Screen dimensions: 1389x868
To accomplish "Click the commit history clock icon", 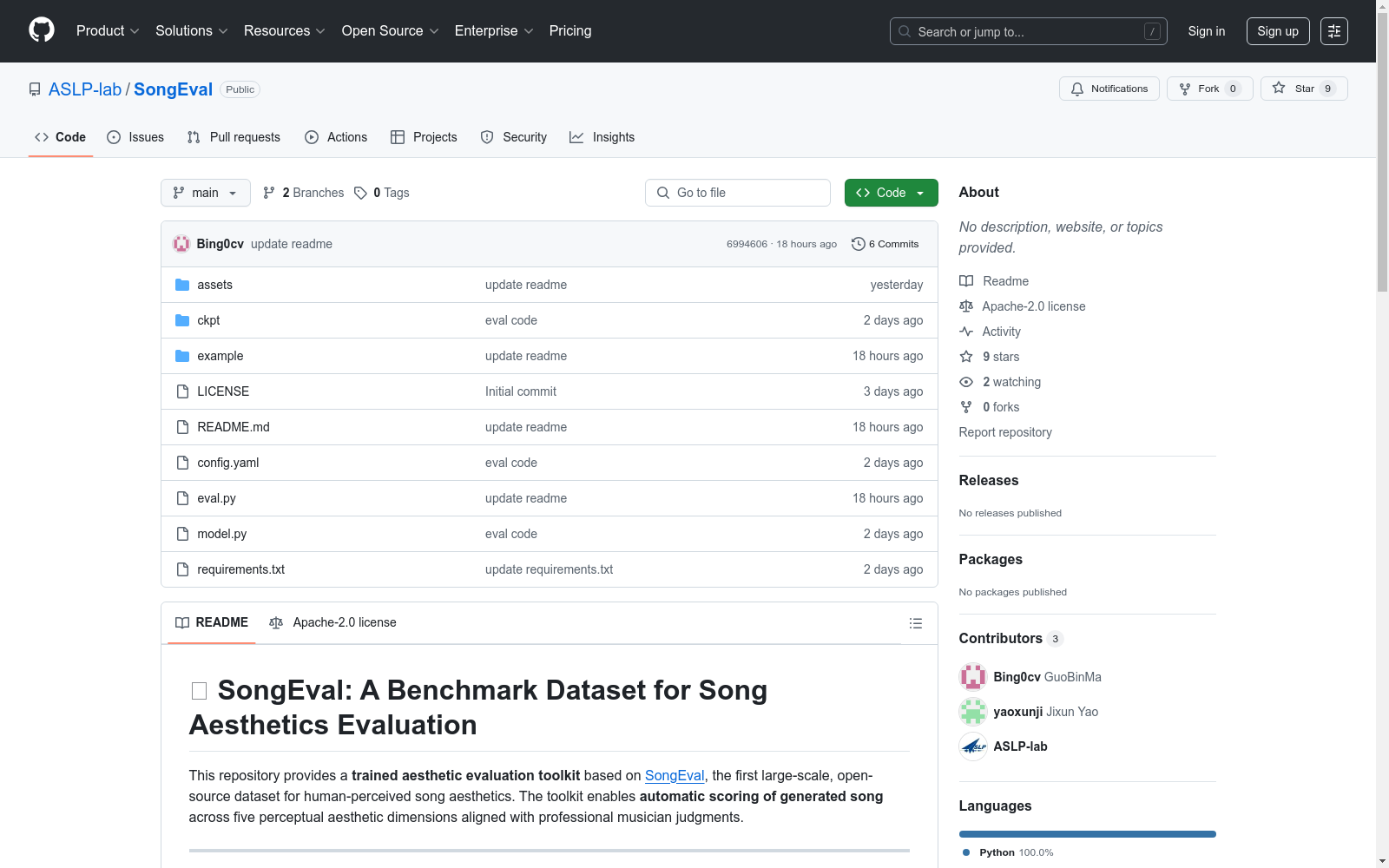I will tap(859, 244).
